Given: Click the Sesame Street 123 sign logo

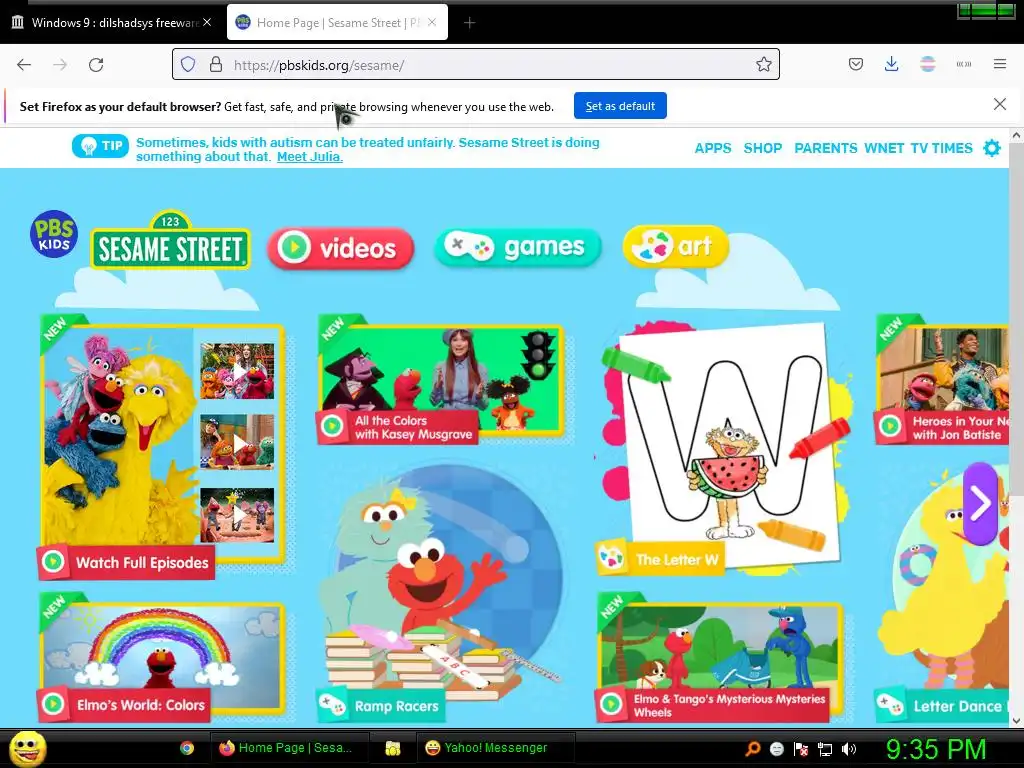Looking at the screenshot, I should (170, 240).
